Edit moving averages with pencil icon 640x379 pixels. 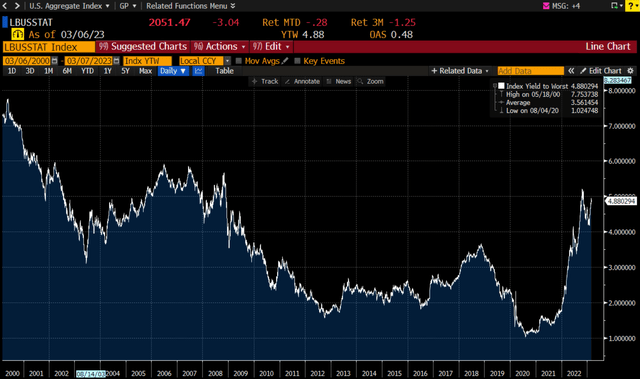(x=285, y=61)
